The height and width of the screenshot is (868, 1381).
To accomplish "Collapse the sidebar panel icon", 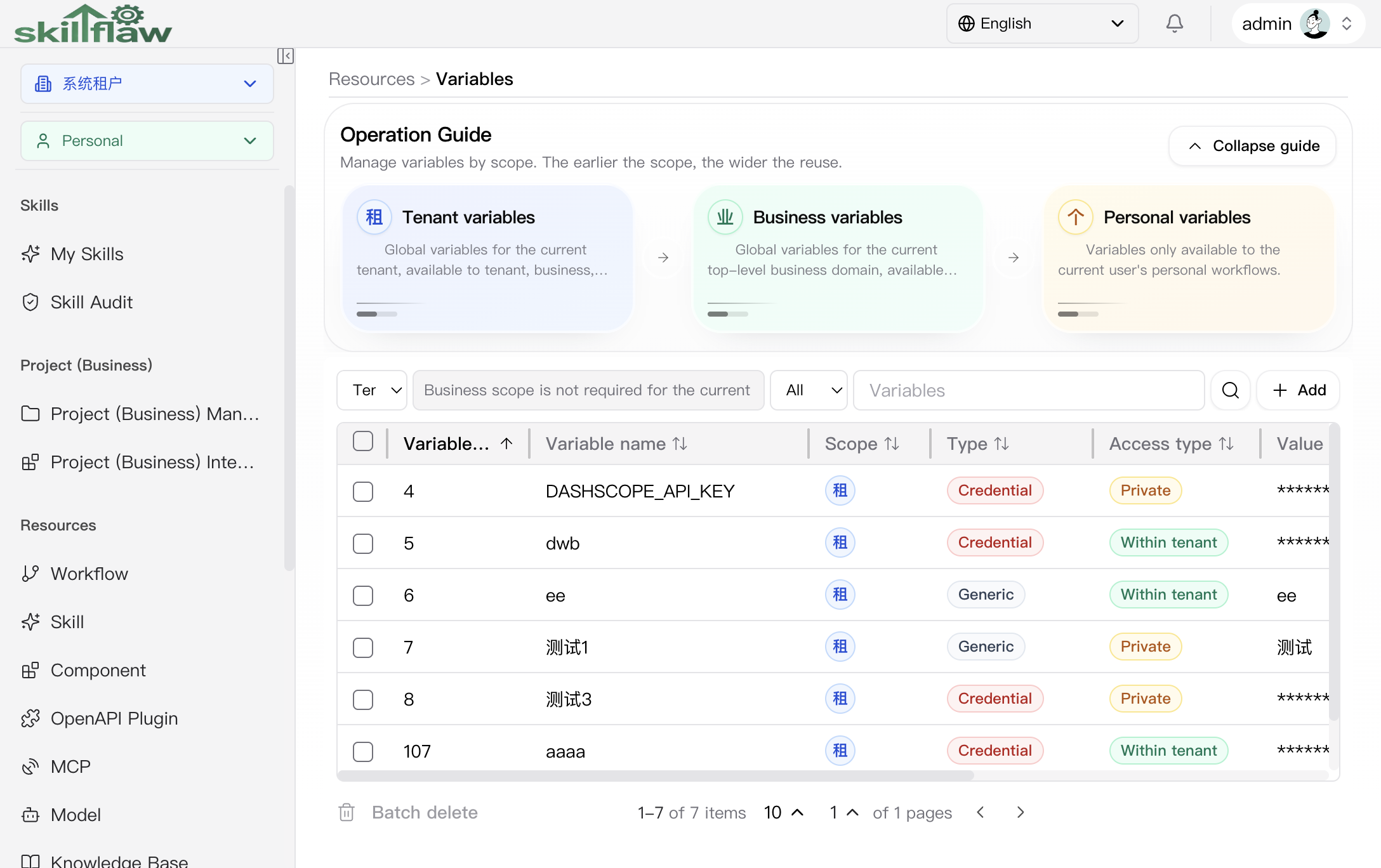I will [x=285, y=56].
